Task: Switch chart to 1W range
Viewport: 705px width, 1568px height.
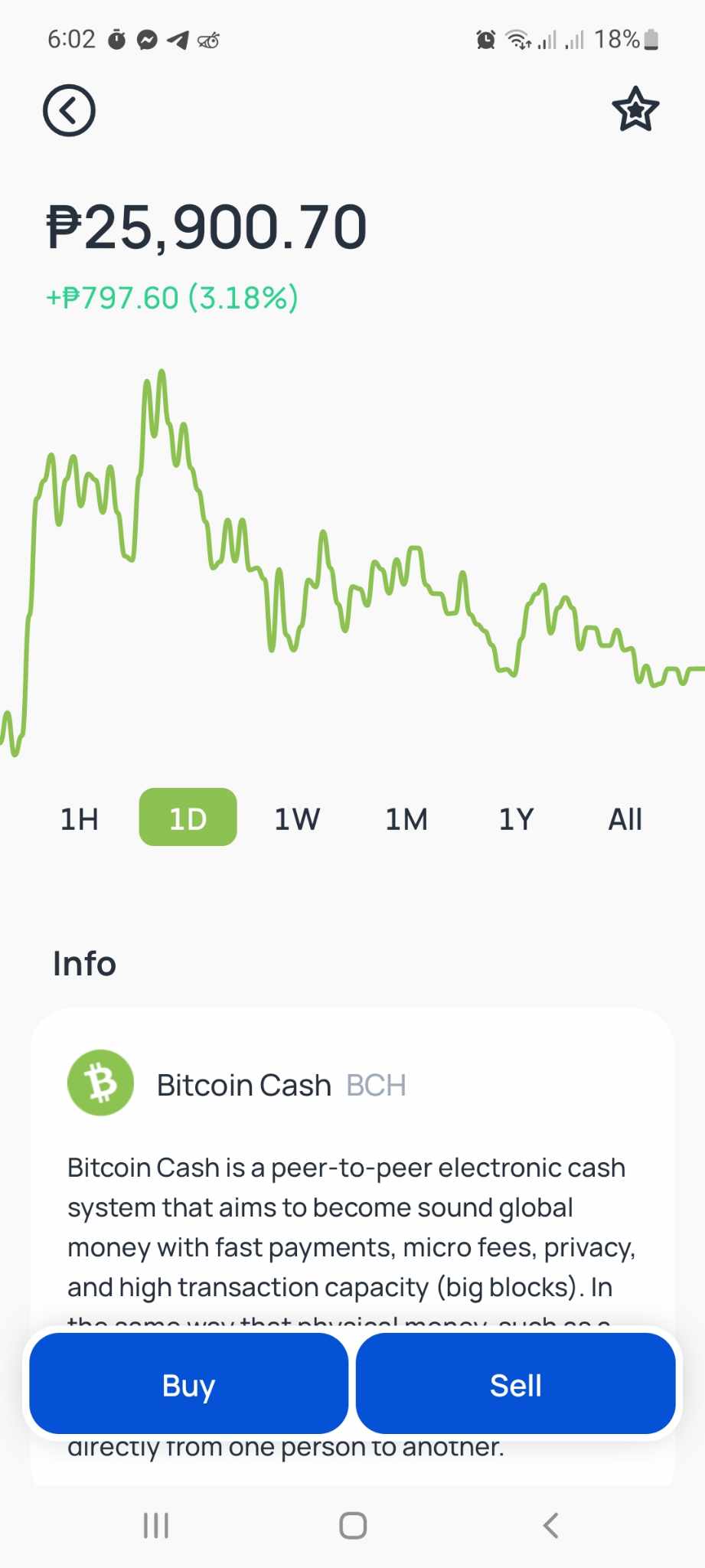Action: (297, 818)
